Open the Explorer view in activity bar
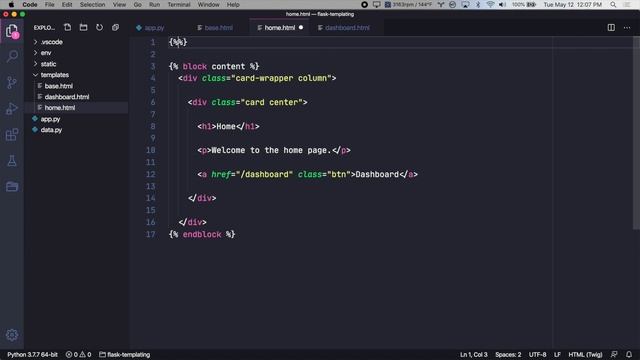Image resolution: width=640 pixels, height=360 pixels. click(12, 31)
